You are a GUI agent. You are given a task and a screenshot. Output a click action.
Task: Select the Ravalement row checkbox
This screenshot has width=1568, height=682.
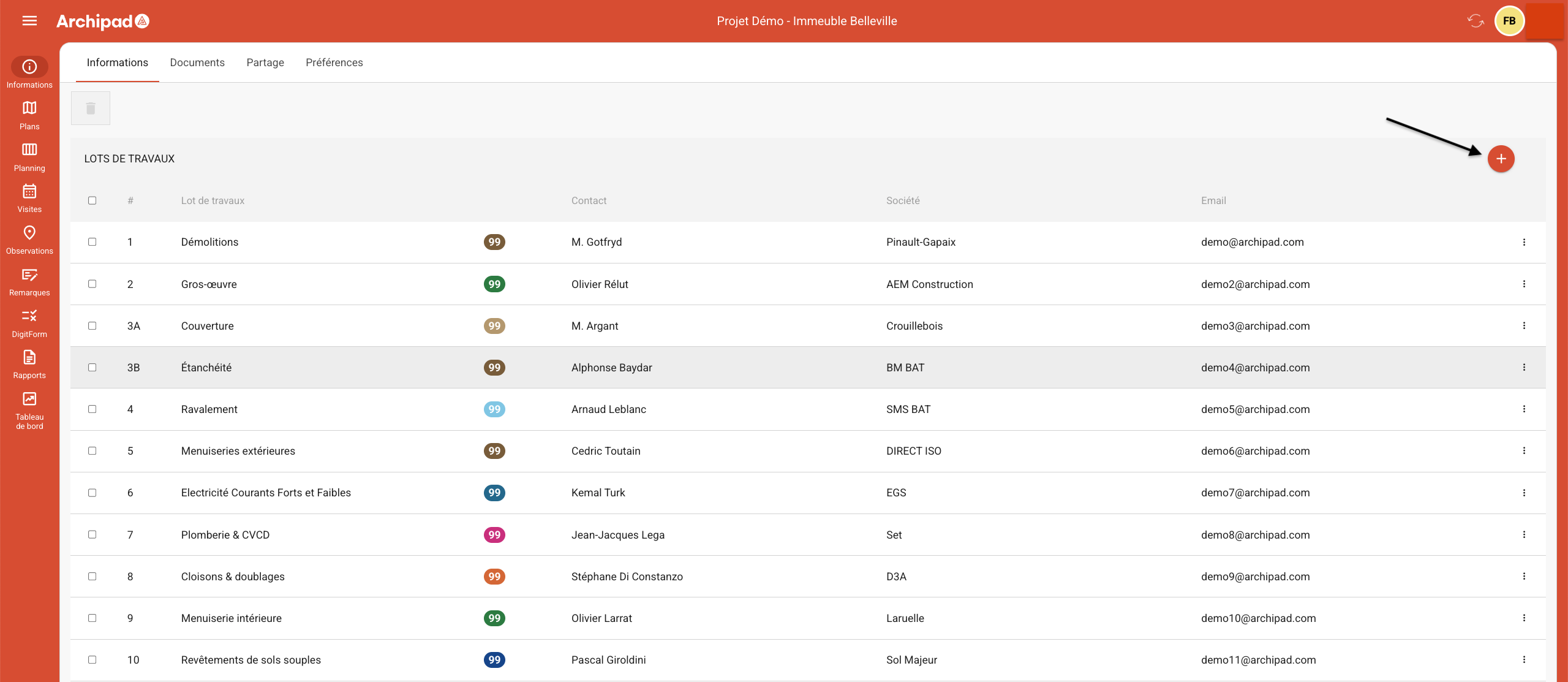[92, 409]
